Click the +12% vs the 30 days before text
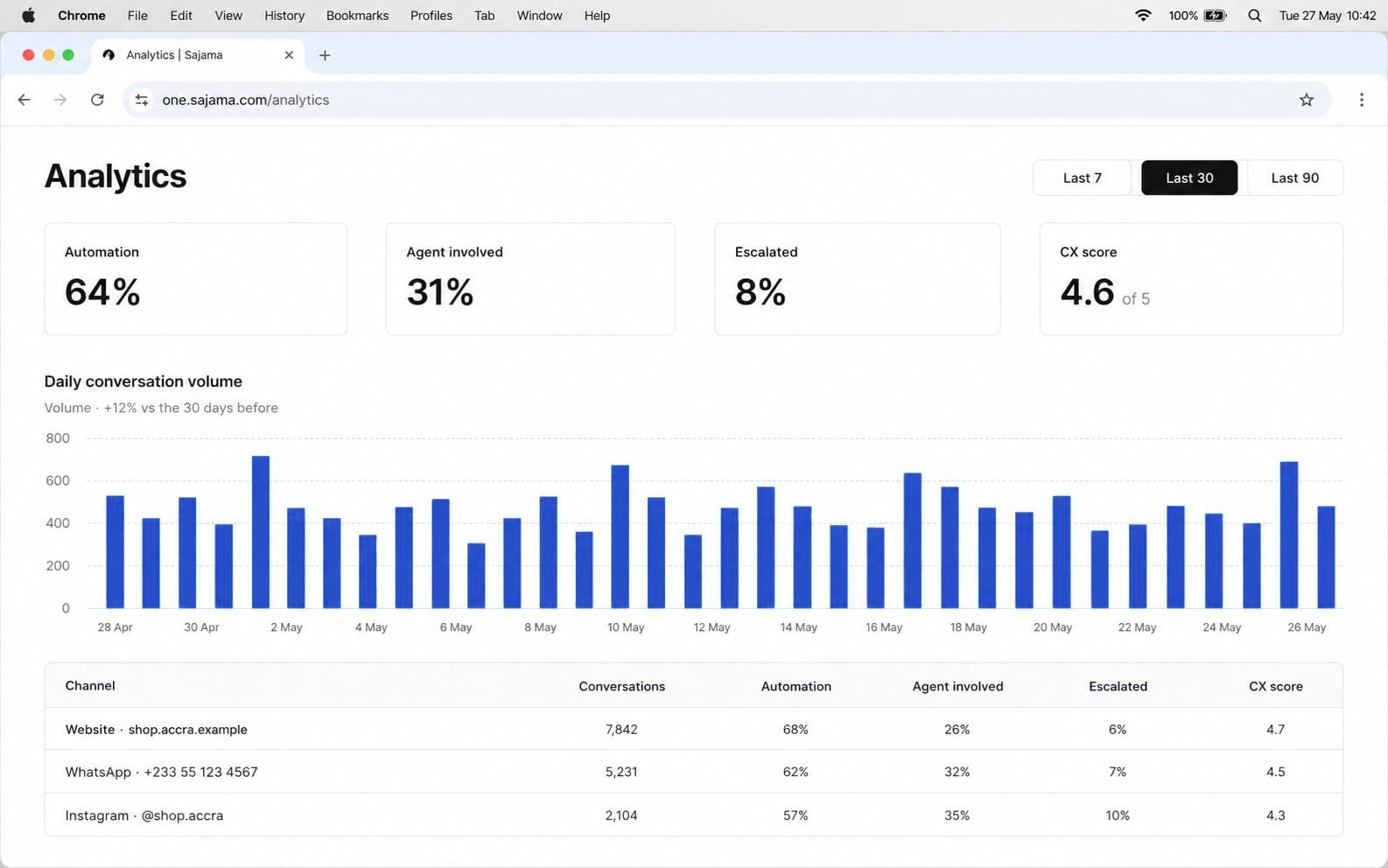Viewport: 1388px width, 868px height. pos(191,408)
